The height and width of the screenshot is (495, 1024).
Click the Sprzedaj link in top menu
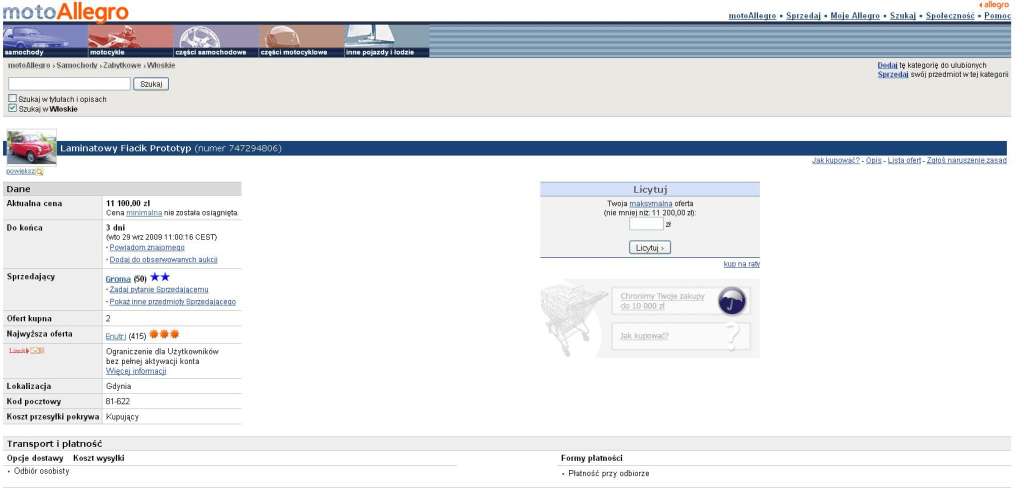(803, 16)
